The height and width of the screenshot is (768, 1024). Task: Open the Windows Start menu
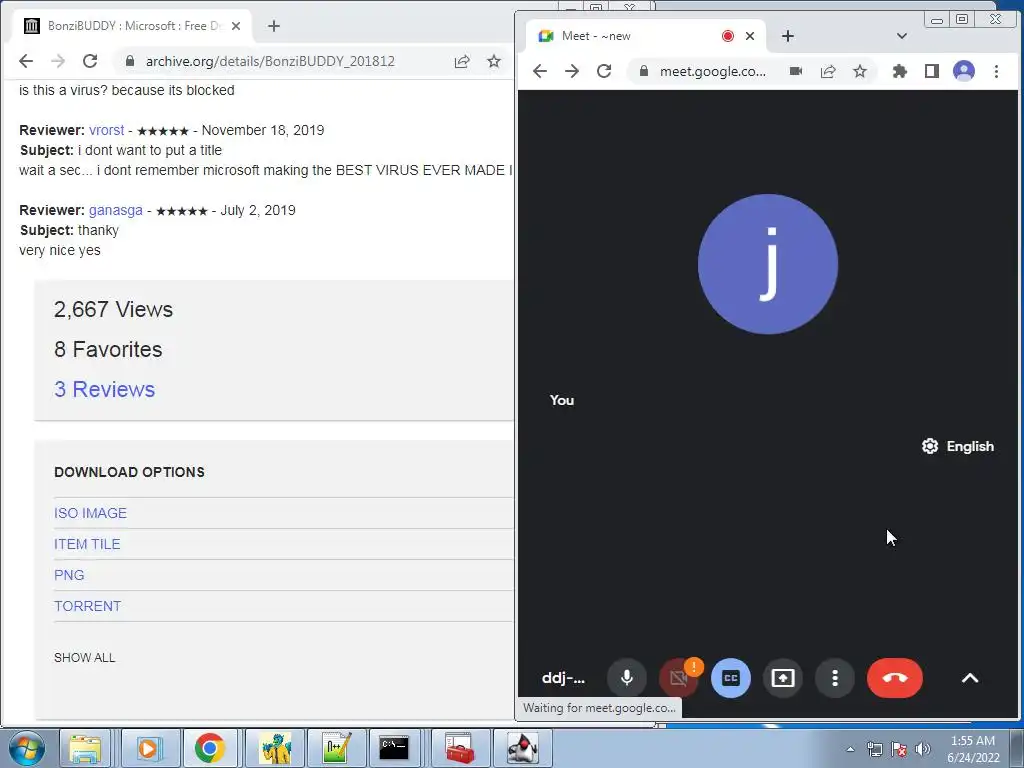(26, 748)
